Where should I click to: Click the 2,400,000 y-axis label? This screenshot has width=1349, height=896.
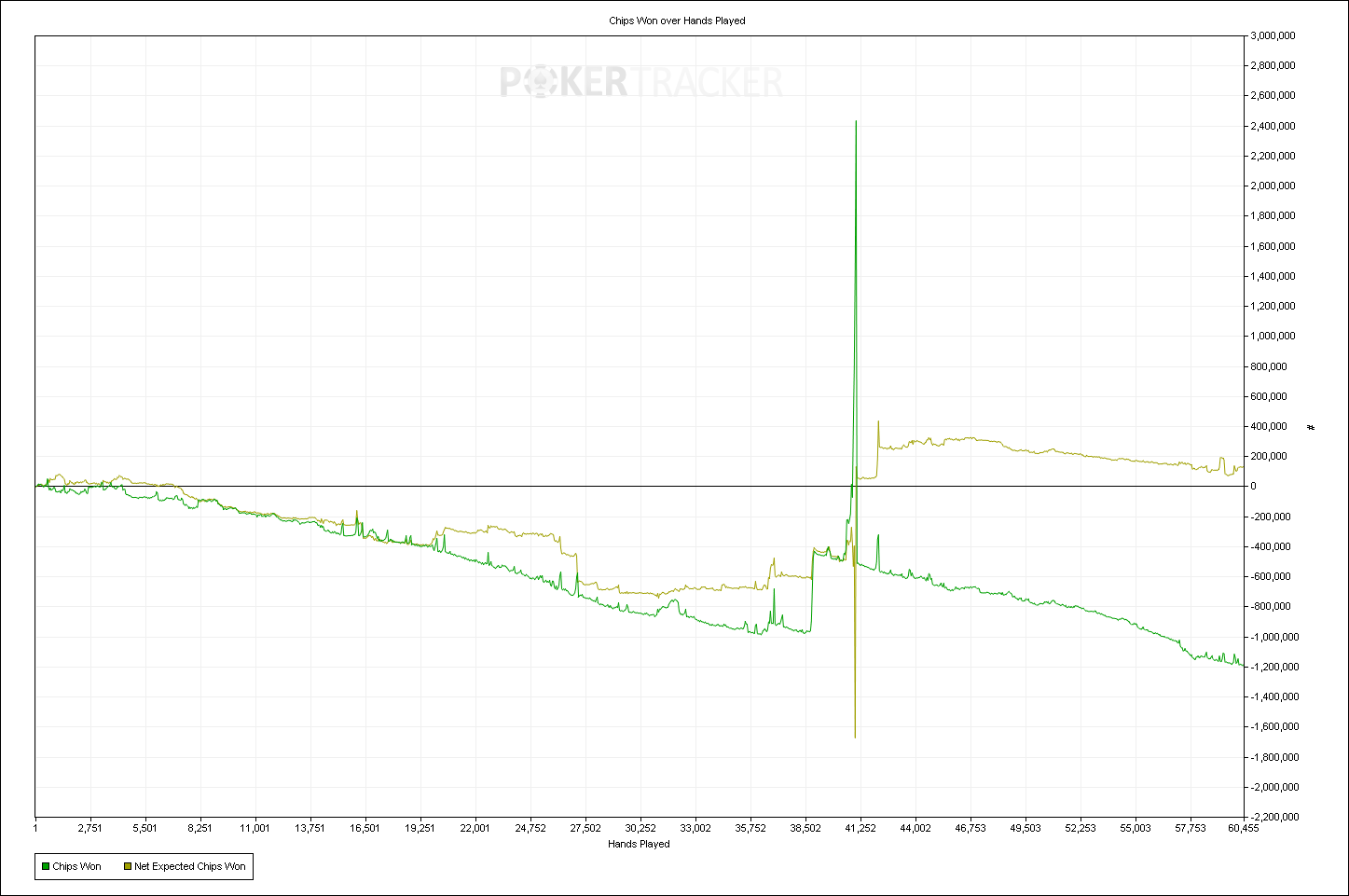point(1273,126)
